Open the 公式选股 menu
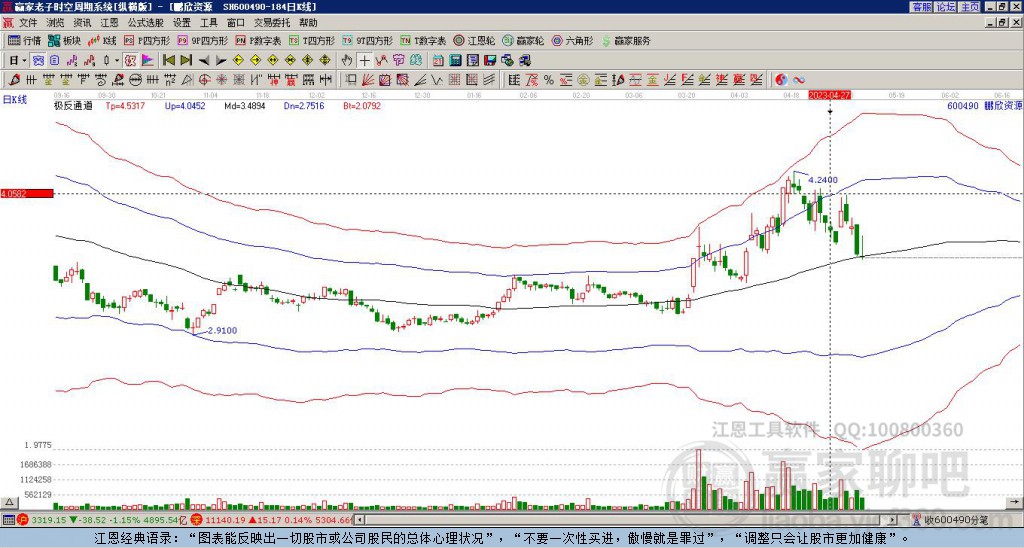The height and width of the screenshot is (548, 1024). point(145,23)
